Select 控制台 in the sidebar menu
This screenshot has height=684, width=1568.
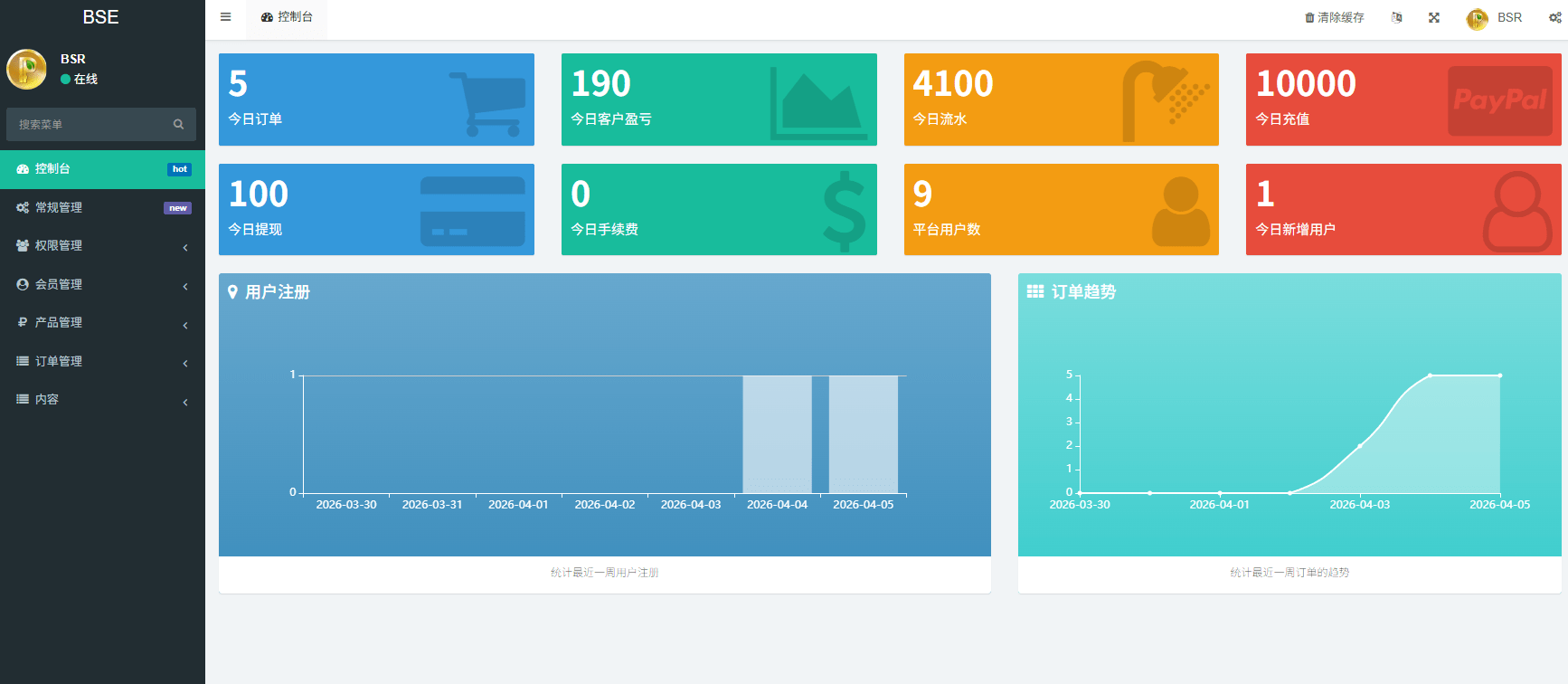(x=52, y=169)
